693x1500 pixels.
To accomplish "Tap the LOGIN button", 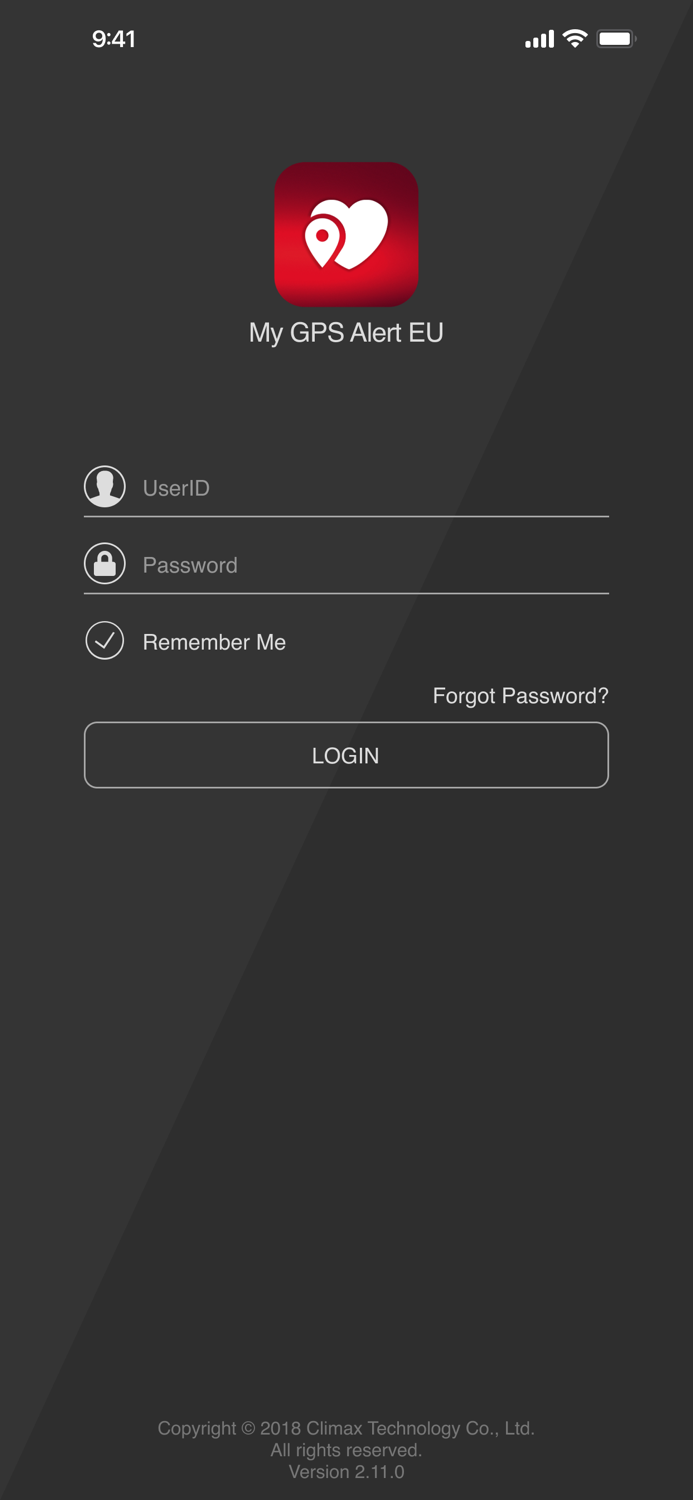I will pos(346,755).
